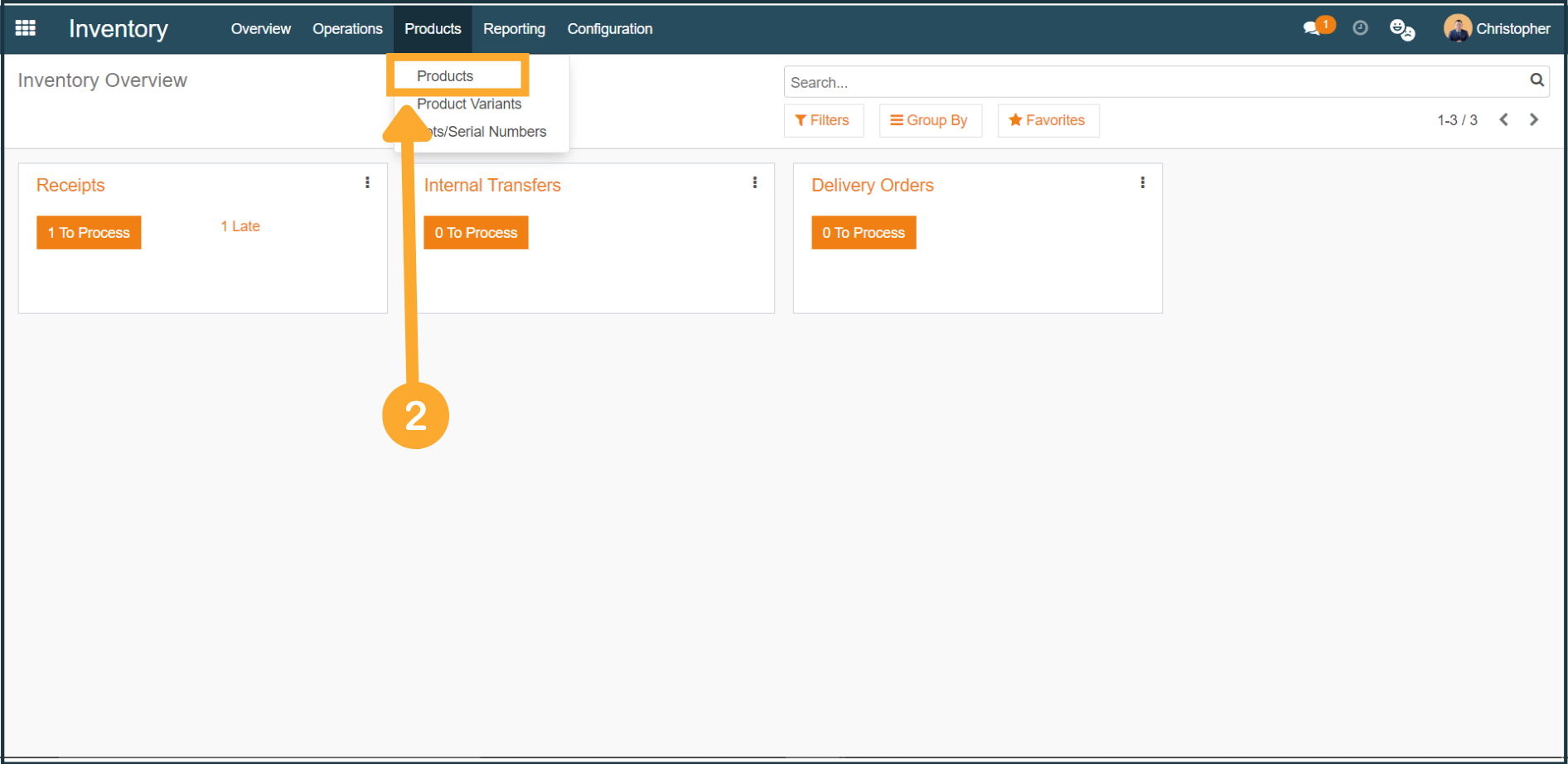Screen dimensions: 1568x764
Task: Click the search magnifier icon
Action: 1537,80
